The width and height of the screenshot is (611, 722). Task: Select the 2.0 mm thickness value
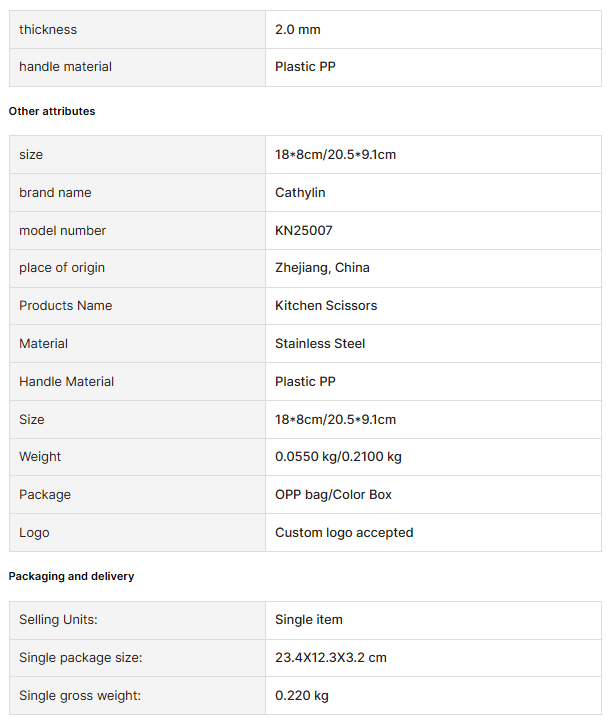click(x=298, y=30)
